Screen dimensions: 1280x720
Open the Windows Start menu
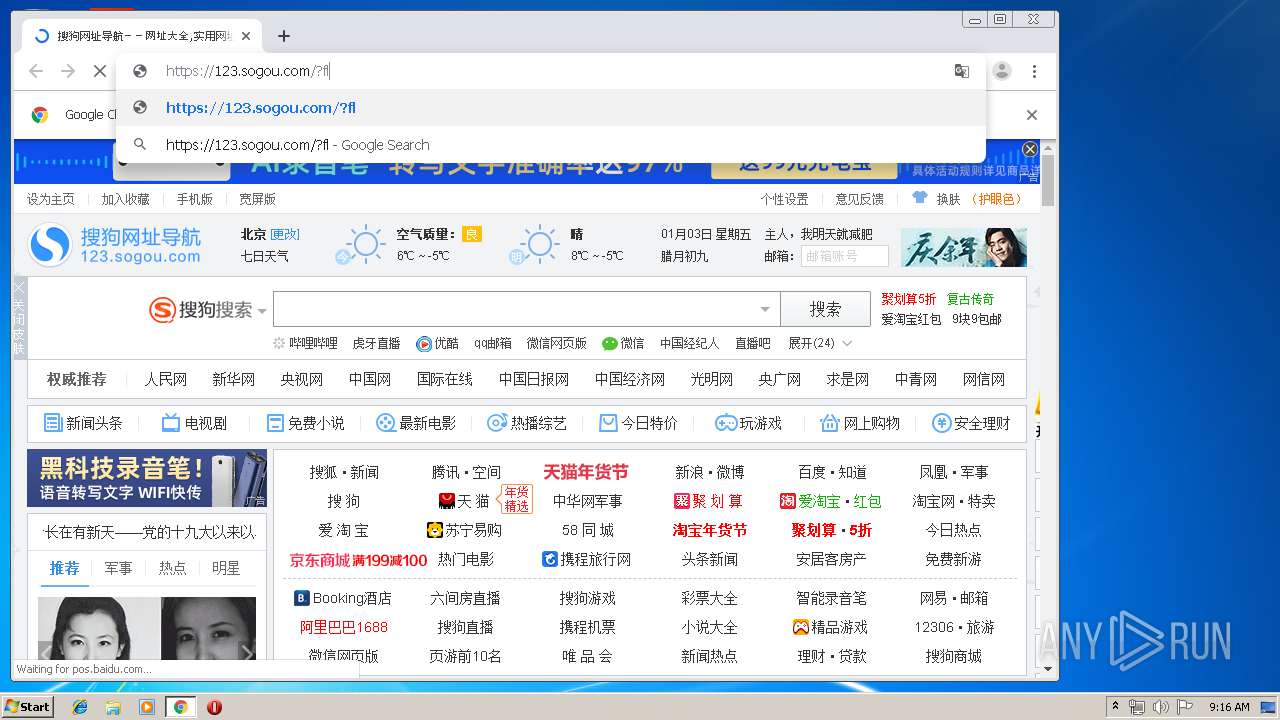(x=28, y=706)
